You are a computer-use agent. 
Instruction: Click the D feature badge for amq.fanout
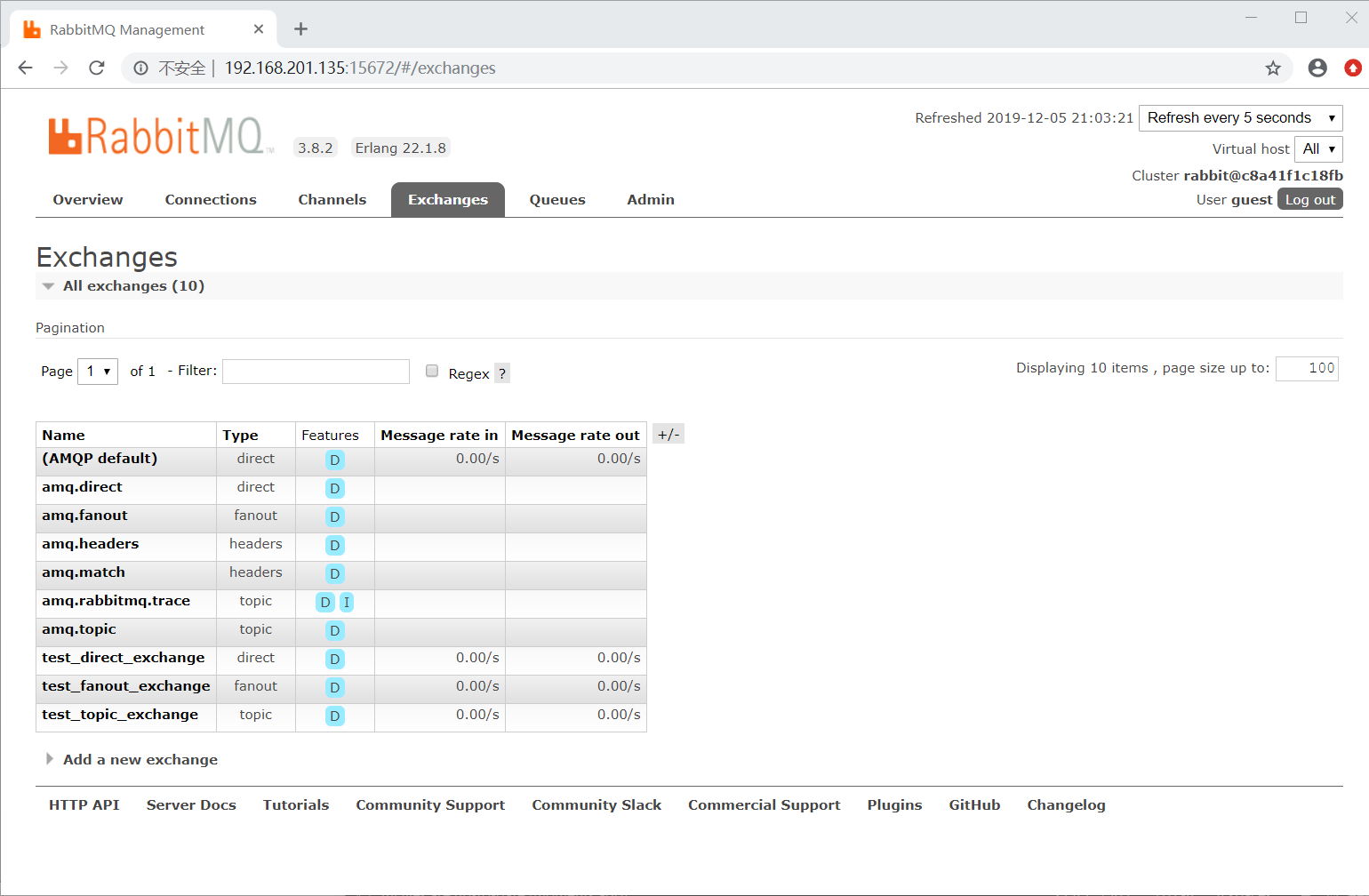point(334,516)
